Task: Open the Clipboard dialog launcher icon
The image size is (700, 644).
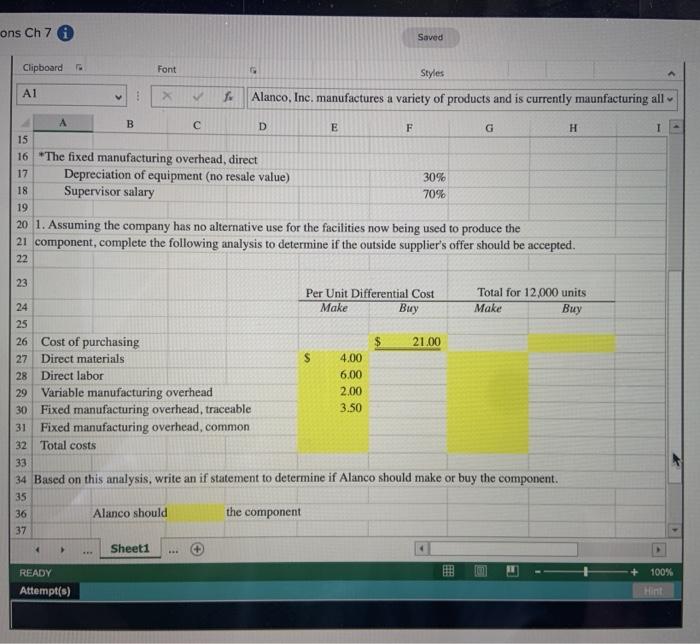Action: [79, 67]
